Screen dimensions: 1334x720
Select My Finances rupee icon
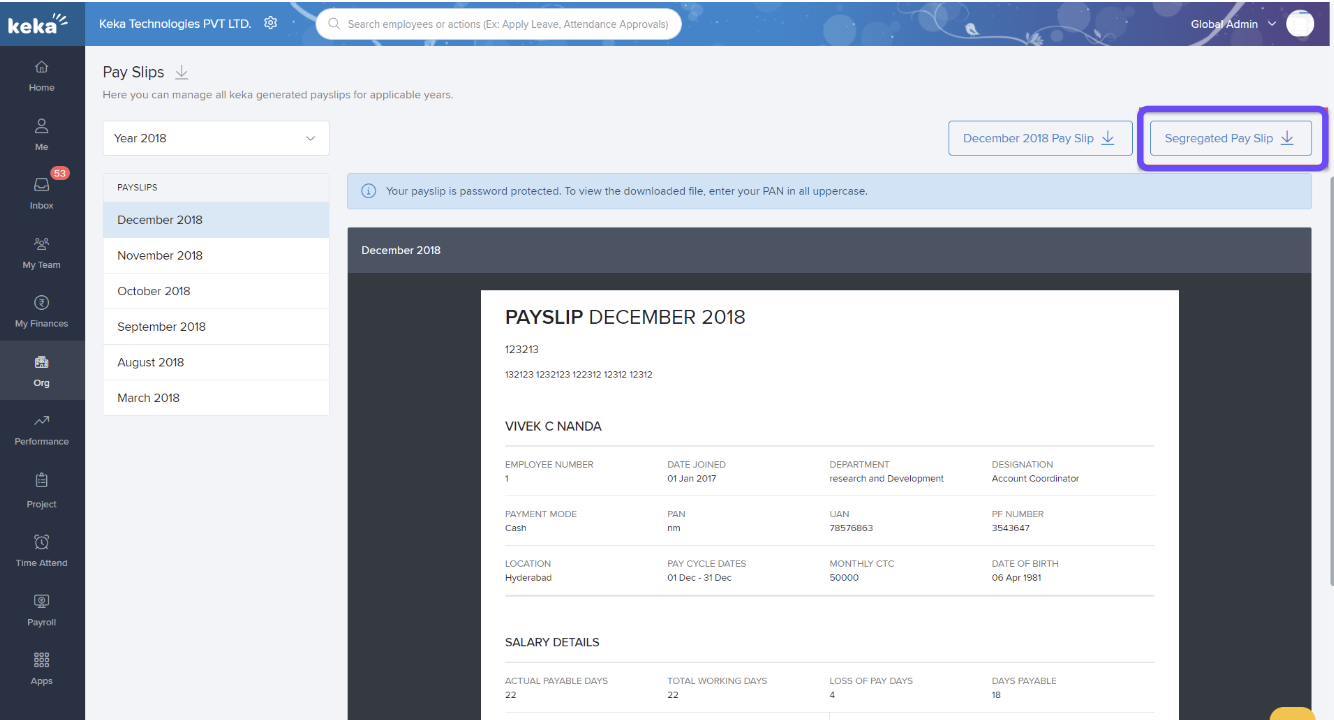tap(41, 304)
